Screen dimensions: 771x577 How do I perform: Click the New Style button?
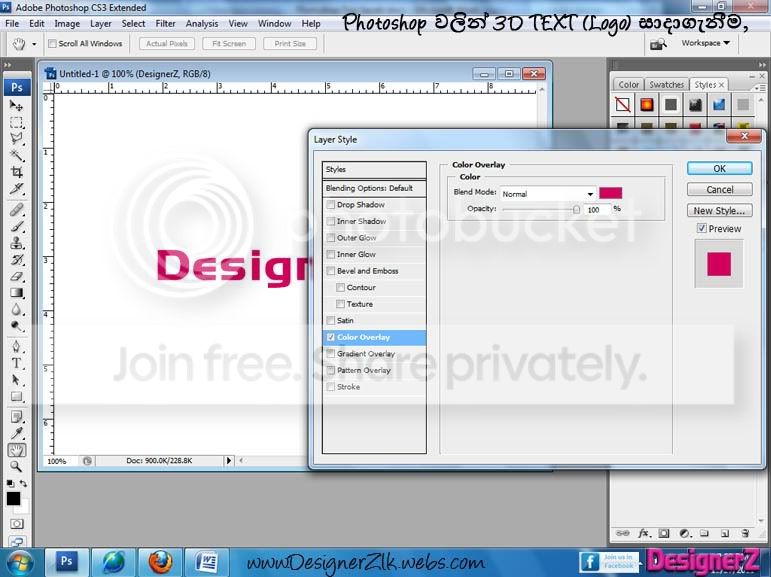pos(719,211)
